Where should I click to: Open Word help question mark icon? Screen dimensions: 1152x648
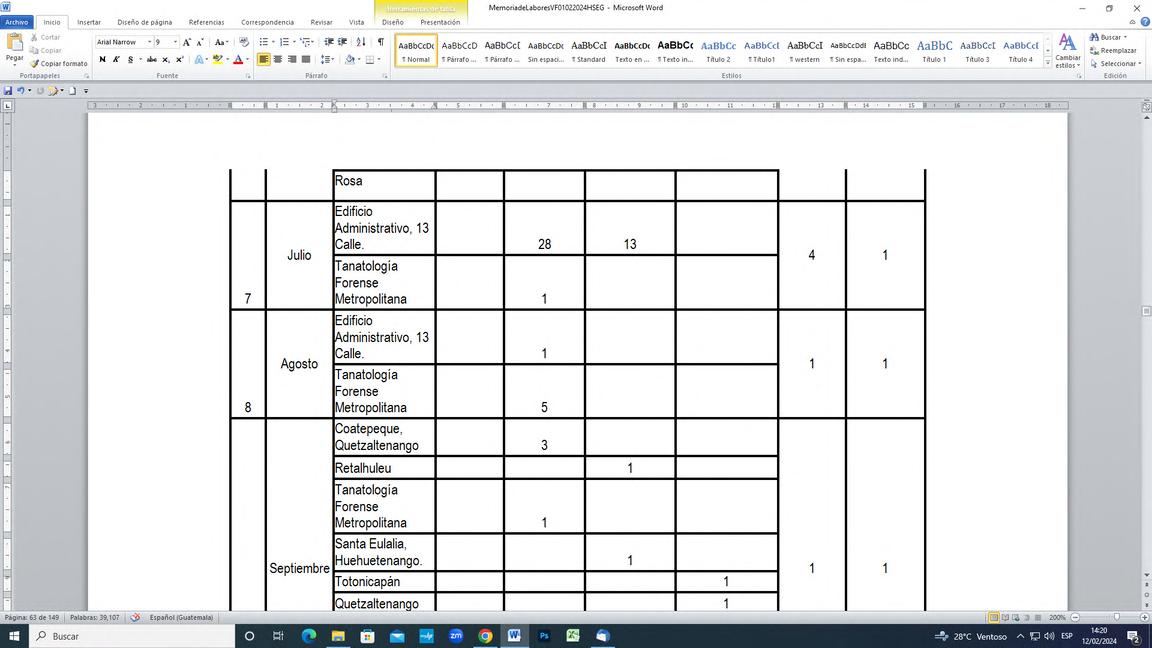tap(1145, 22)
